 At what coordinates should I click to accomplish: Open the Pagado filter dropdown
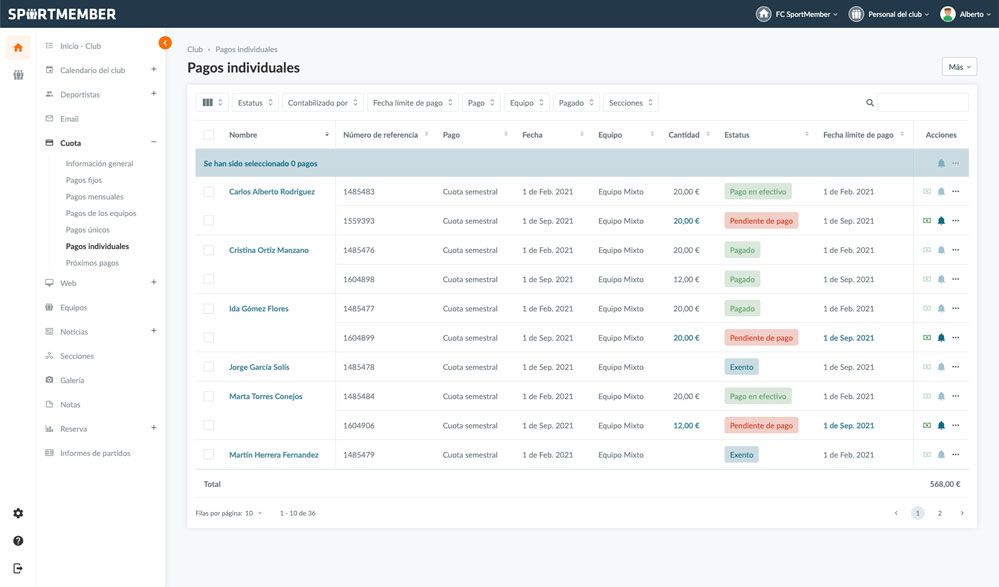pyautogui.click(x=576, y=103)
